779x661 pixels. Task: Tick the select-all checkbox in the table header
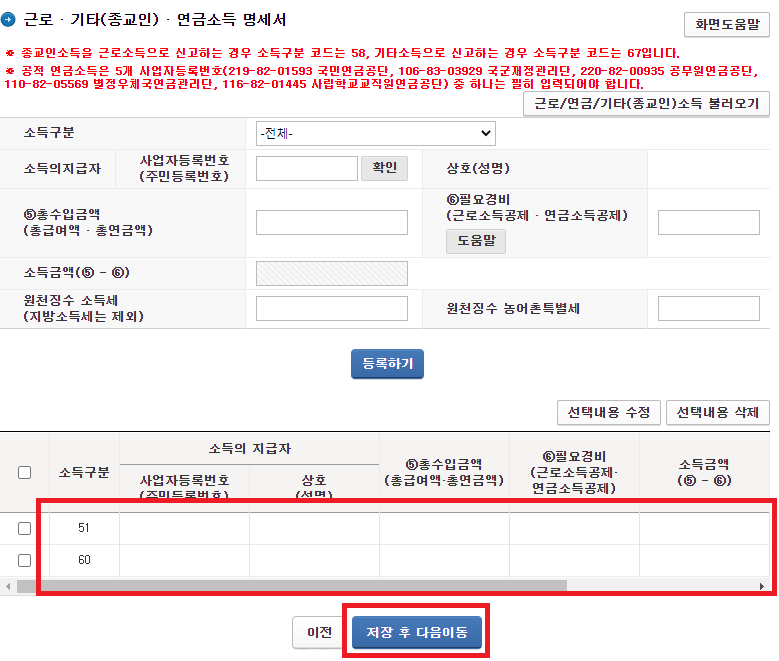pyautogui.click(x=24, y=472)
